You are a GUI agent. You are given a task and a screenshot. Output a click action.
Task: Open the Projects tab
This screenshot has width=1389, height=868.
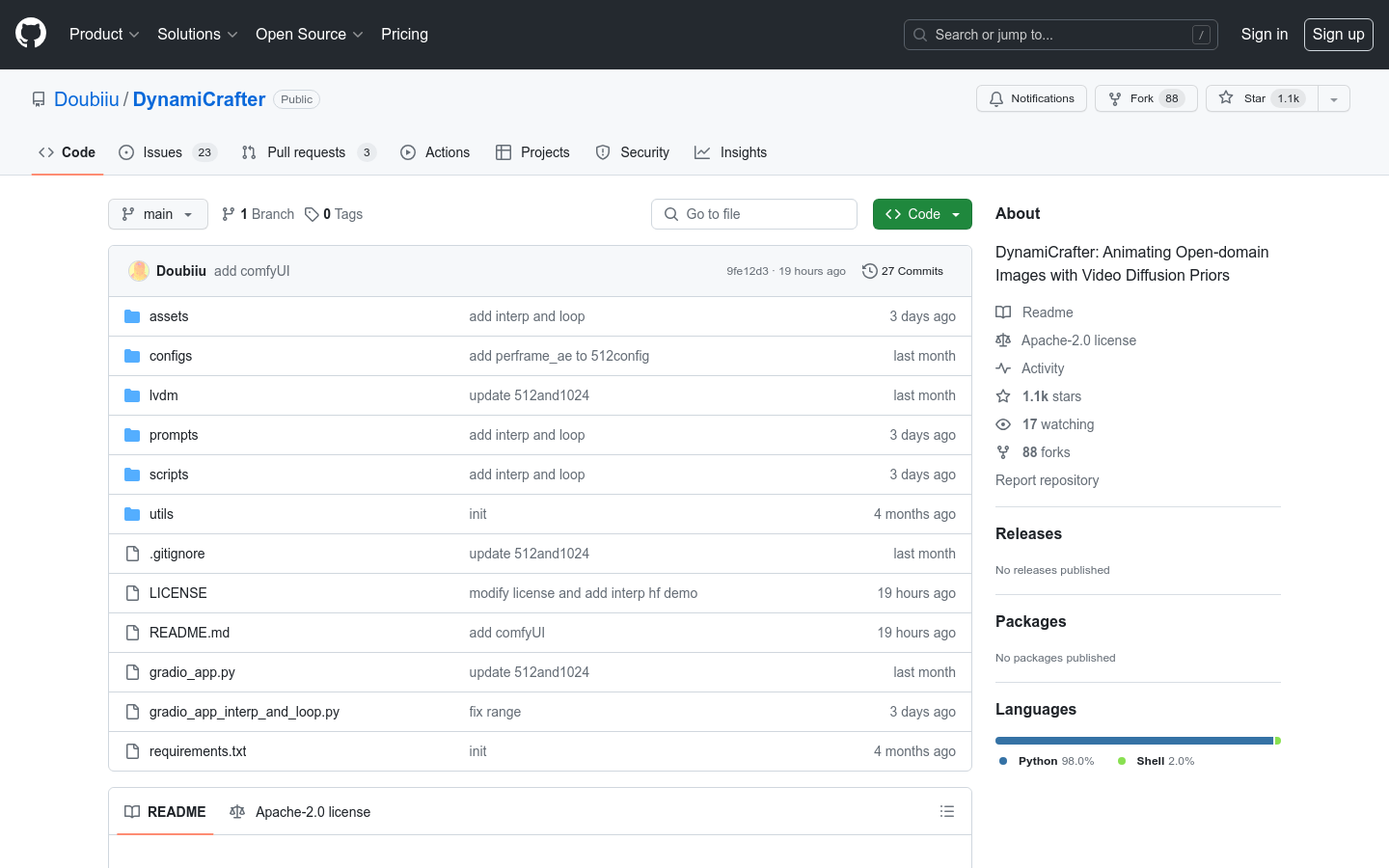tap(532, 152)
